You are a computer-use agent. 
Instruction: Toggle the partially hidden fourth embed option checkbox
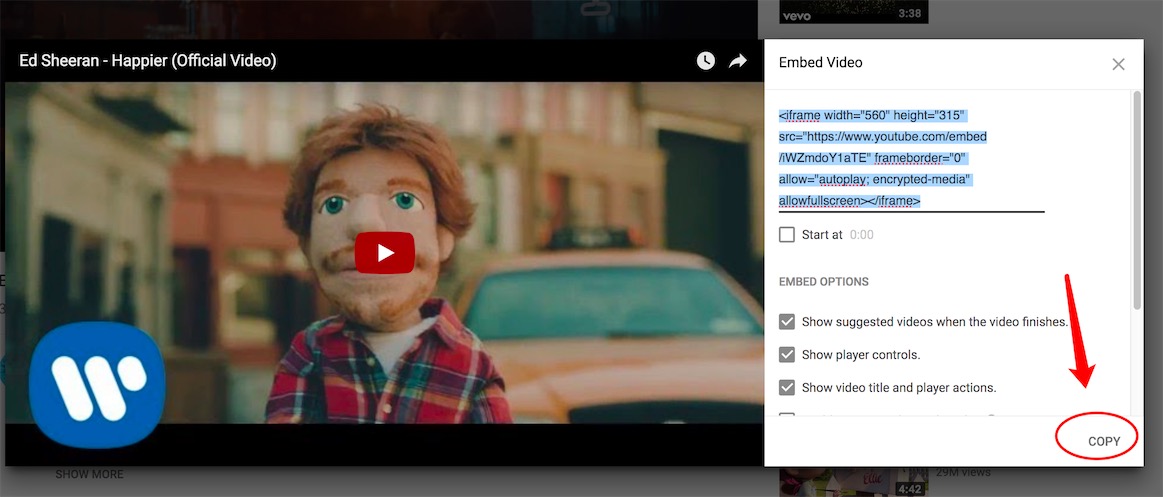pos(787,415)
